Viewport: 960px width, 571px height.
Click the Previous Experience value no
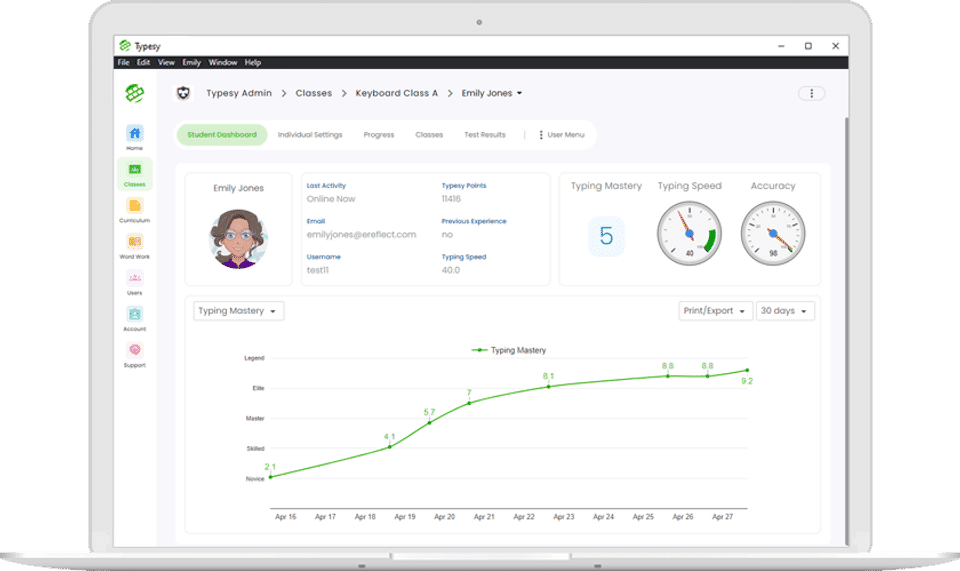(447, 234)
